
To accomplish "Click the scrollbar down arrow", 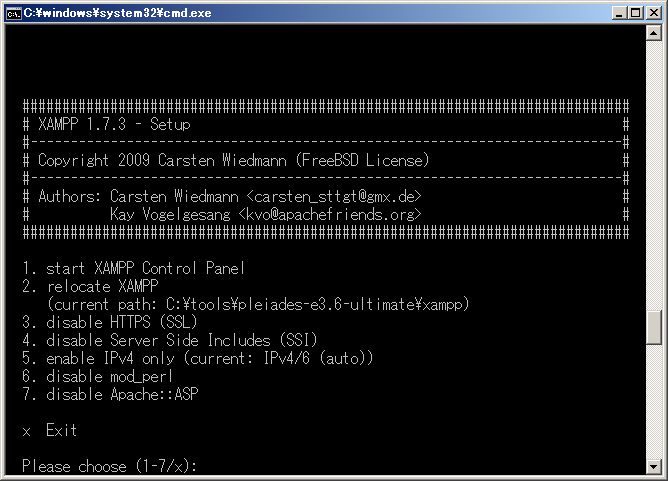I will 654,467.
